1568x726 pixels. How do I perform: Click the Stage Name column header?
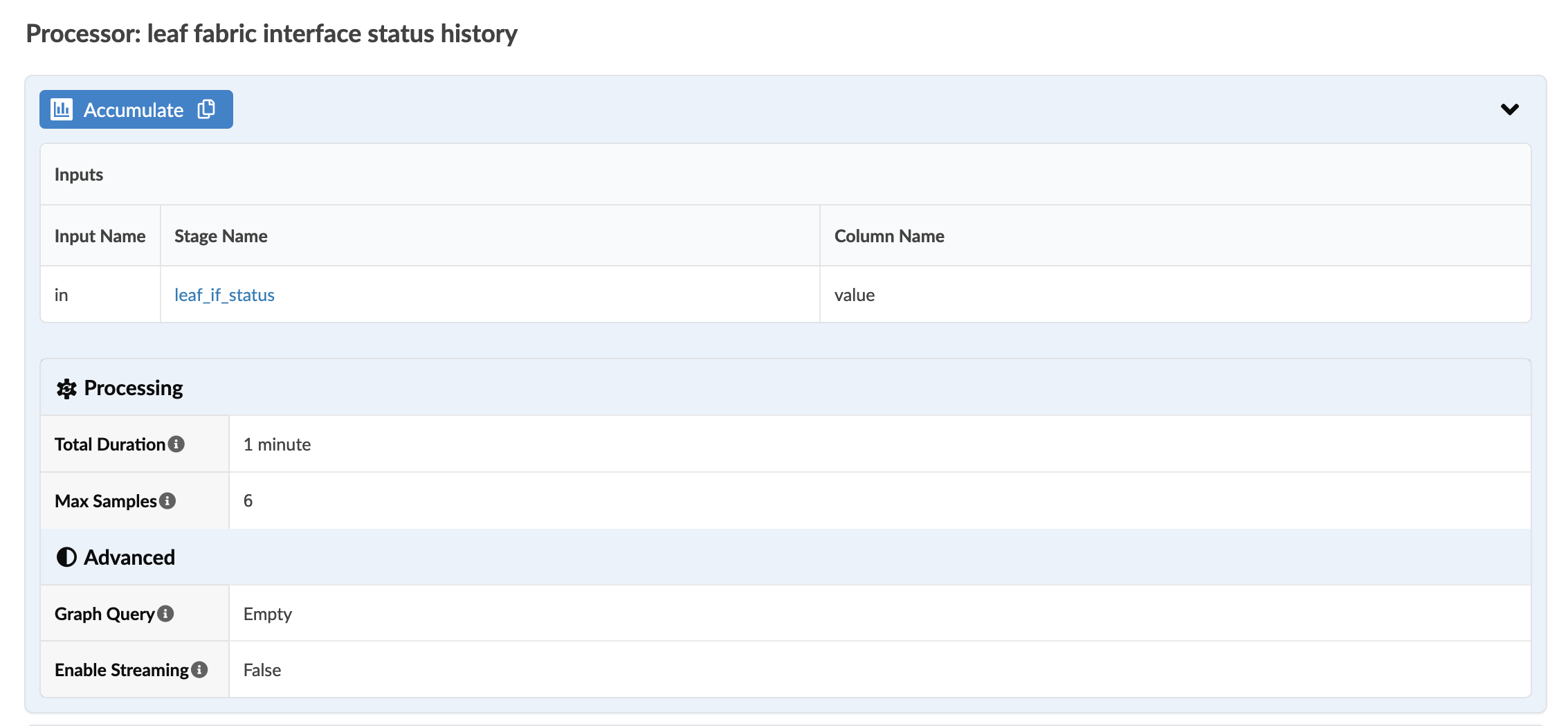click(x=221, y=236)
